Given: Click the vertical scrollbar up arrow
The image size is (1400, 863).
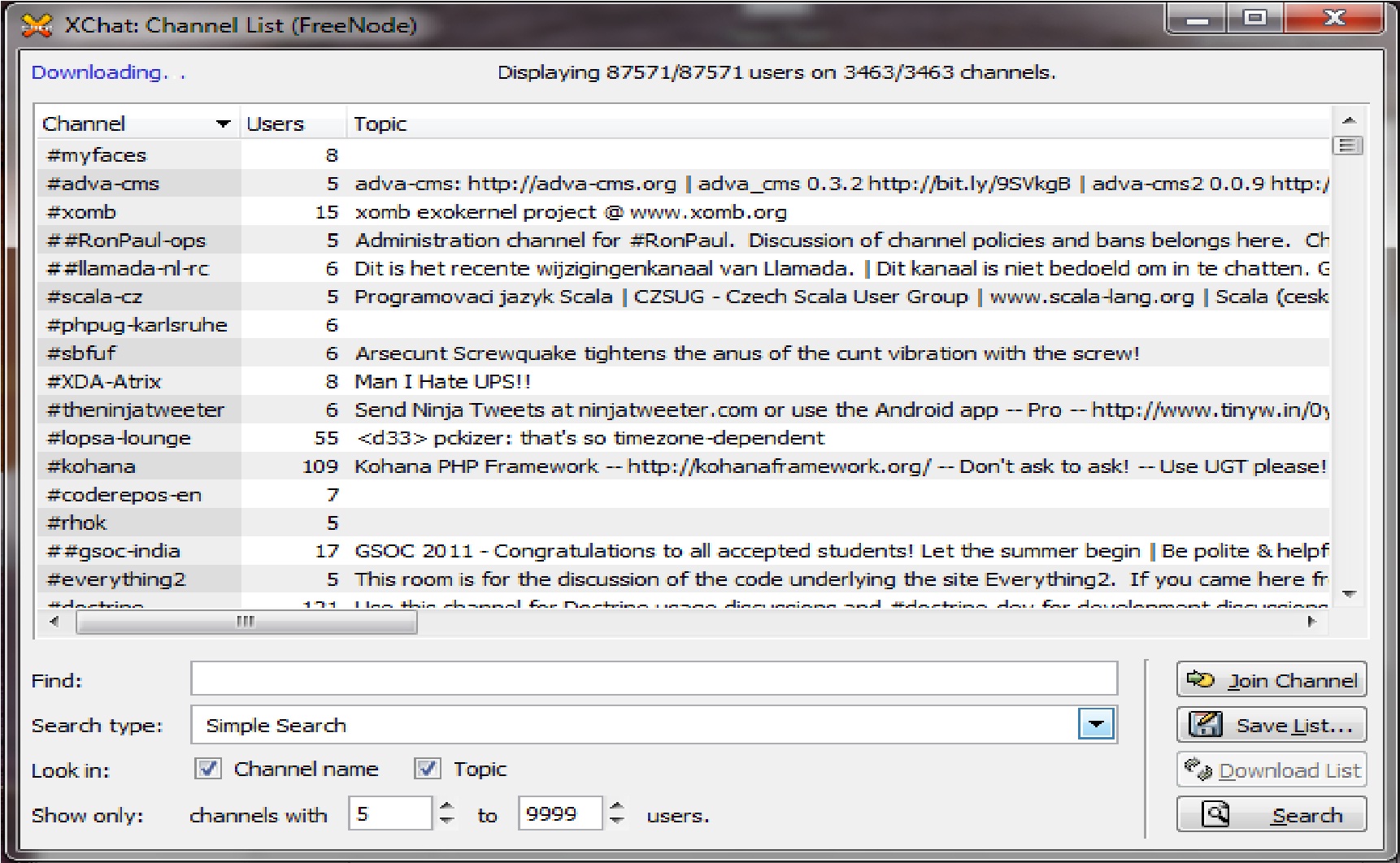Looking at the screenshot, I should pyautogui.click(x=1349, y=120).
